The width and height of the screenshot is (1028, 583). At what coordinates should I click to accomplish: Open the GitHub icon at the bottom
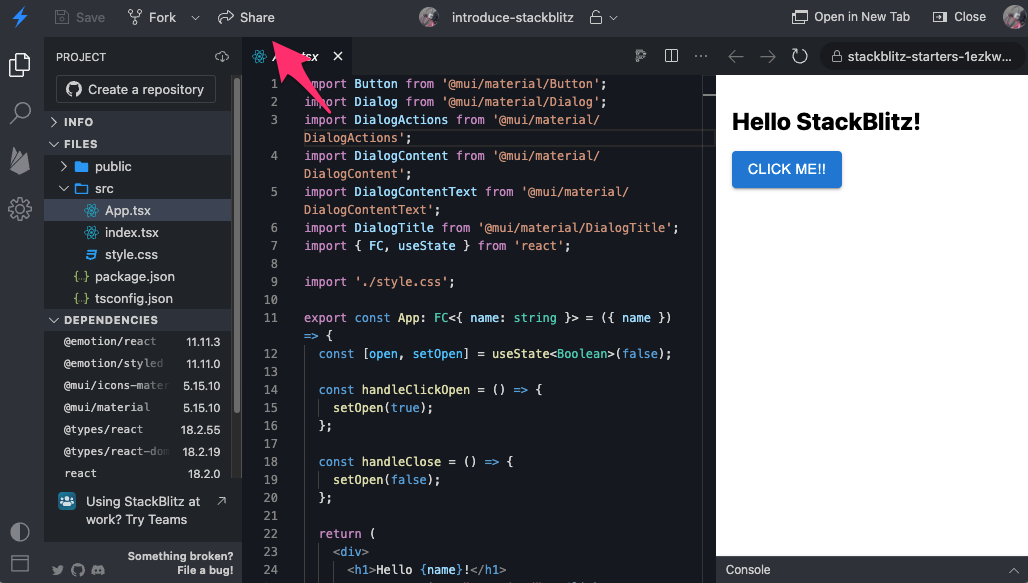click(x=79, y=570)
